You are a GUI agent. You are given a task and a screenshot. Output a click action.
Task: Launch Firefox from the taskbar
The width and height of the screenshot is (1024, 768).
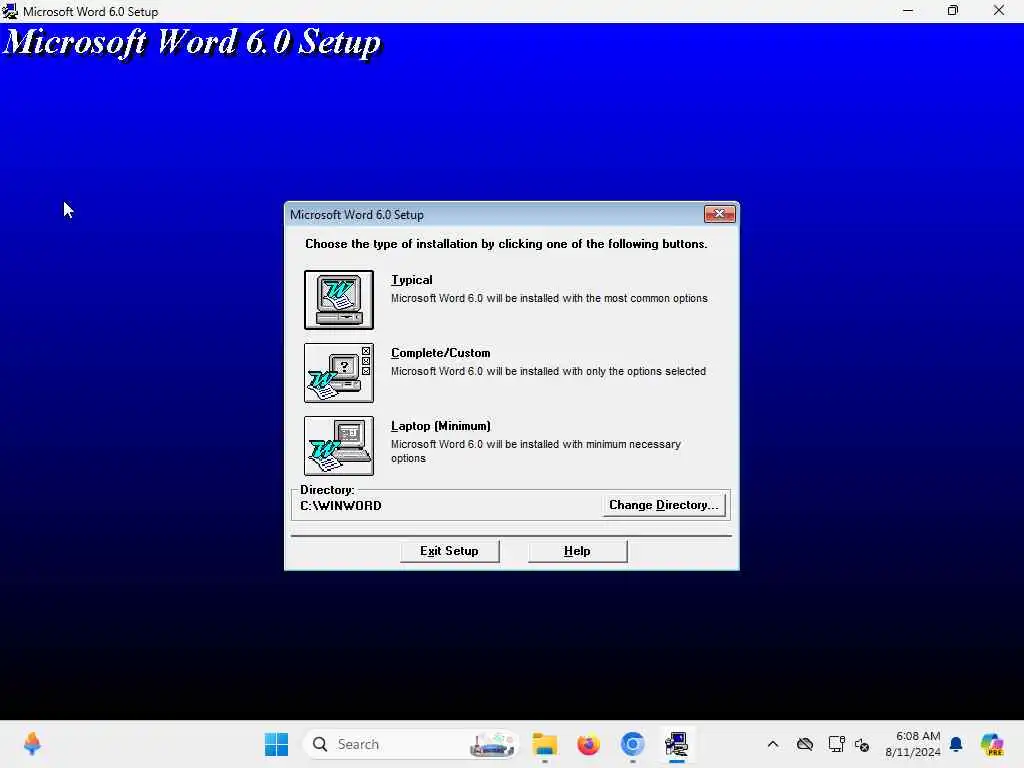point(588,744)
